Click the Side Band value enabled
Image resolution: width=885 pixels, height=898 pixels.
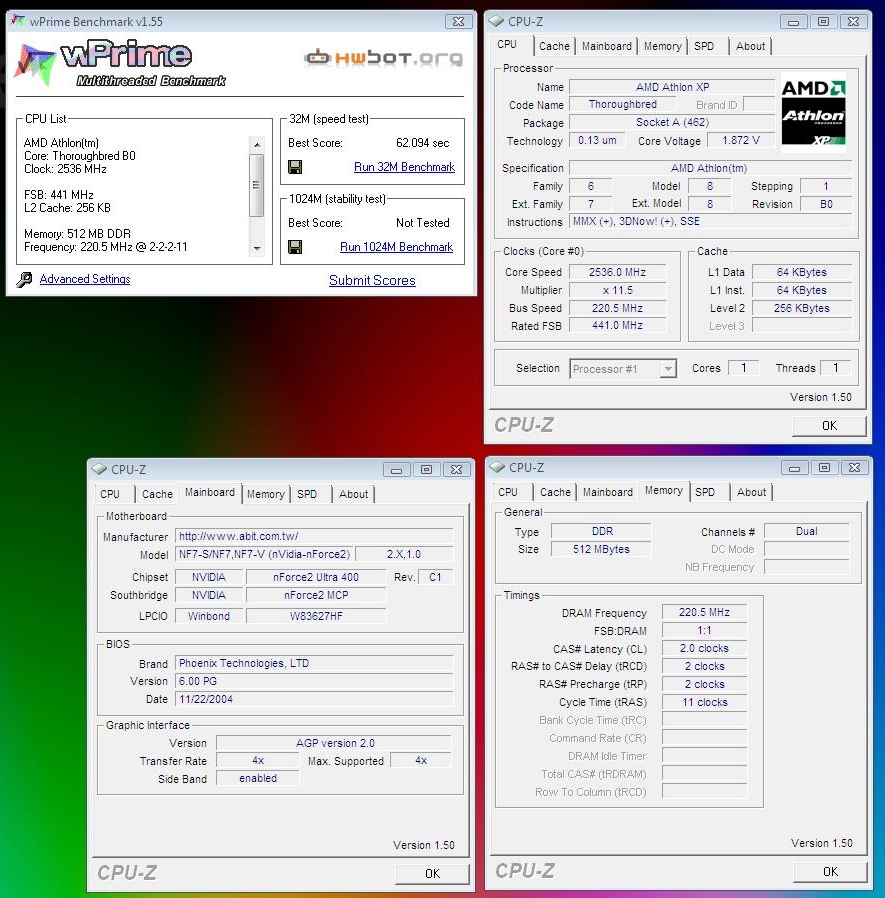tap(258, 778)
